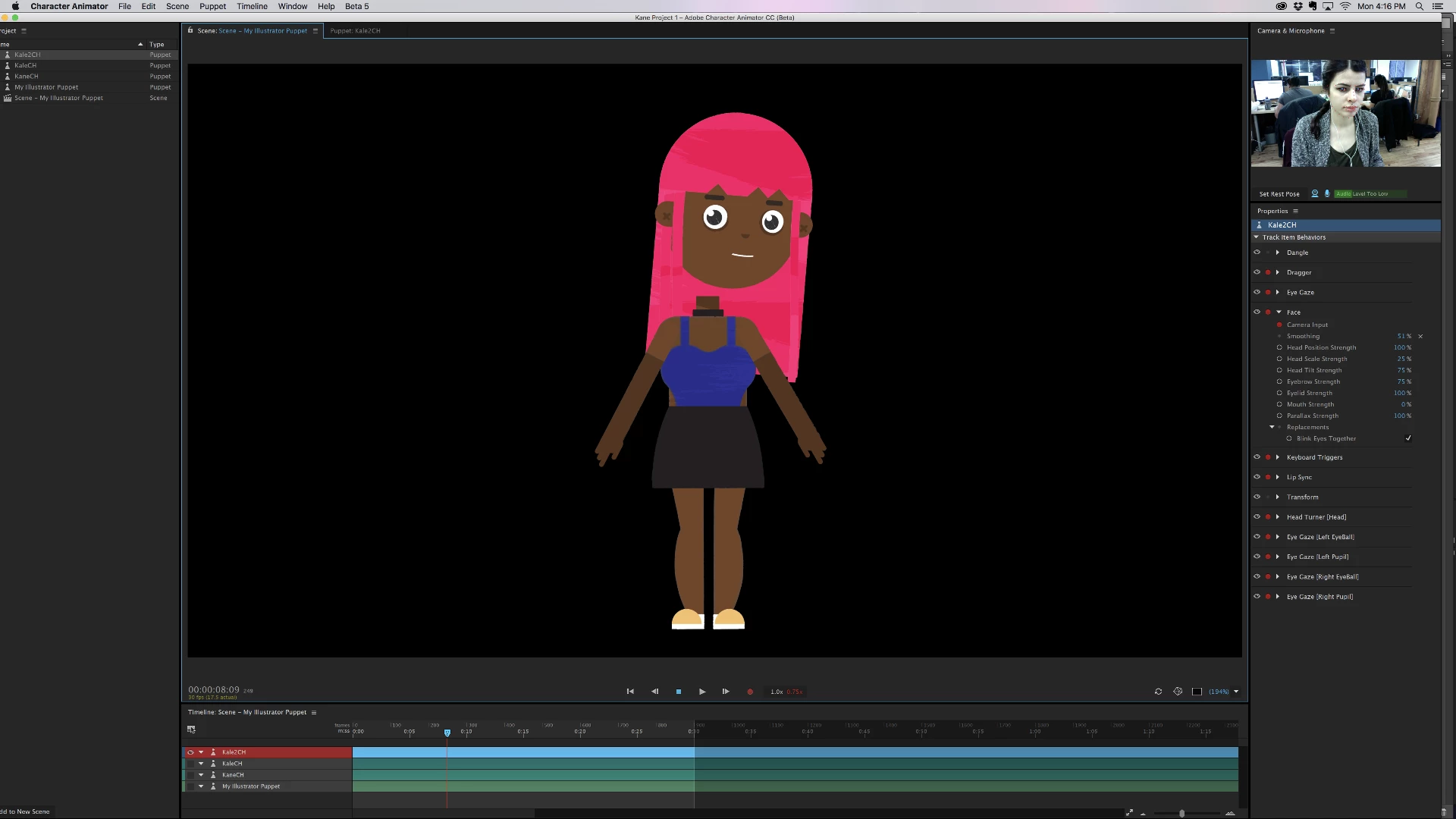Disarm the Lip Sync record dot

1268,477
